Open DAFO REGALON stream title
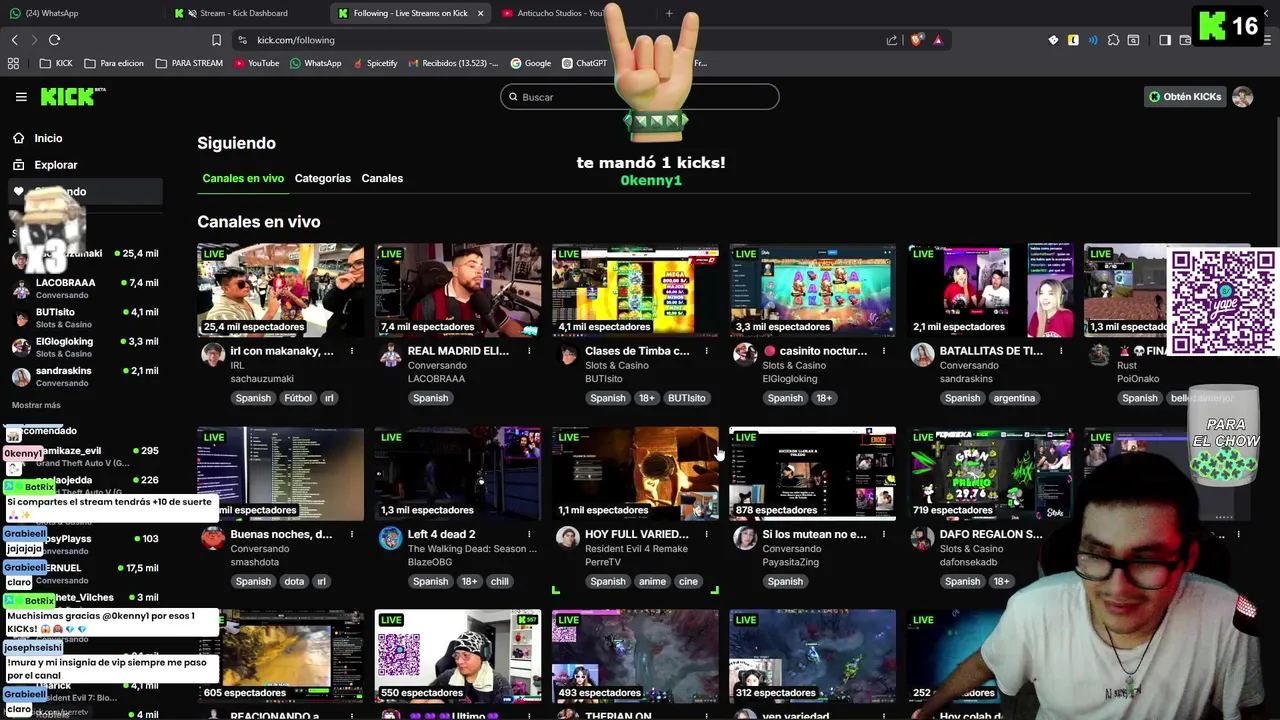The width and height of the screenshot is (1280, 720). click(x=991, y=534)
